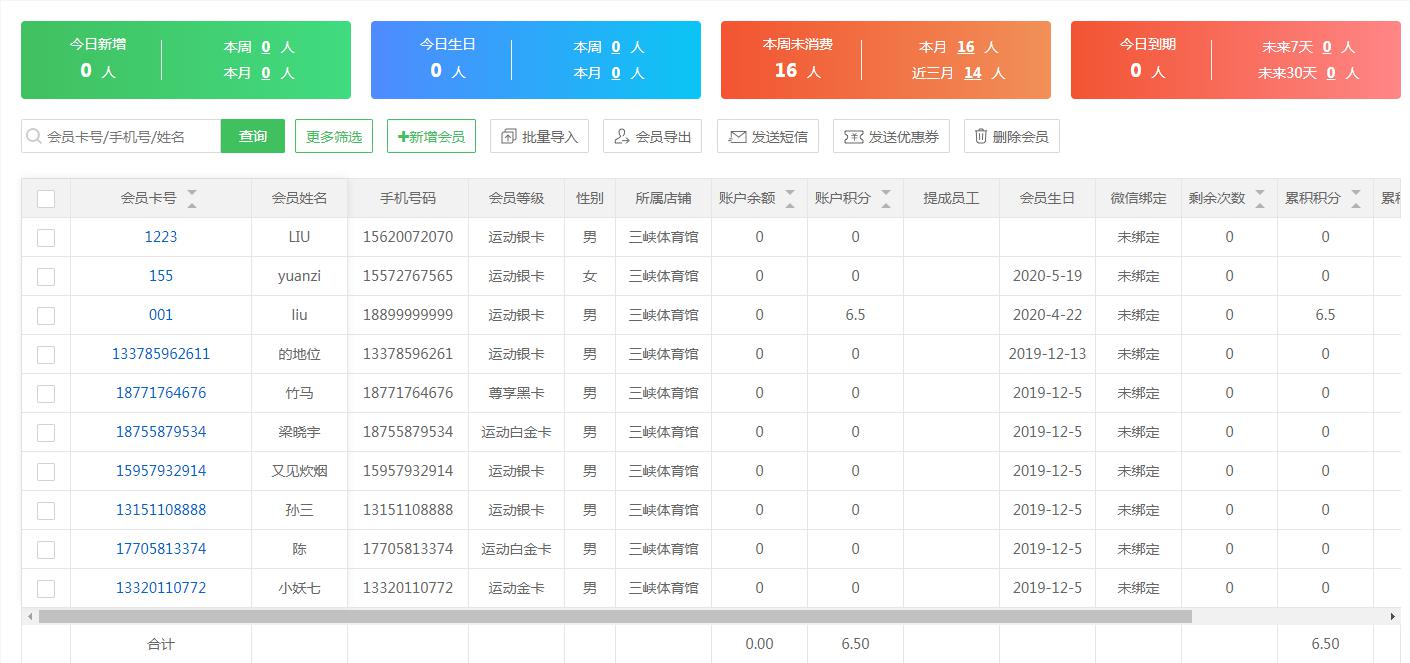Check the checkbox for member LIU
Viewport: 1410px width, 663px height.
(45, 237)
